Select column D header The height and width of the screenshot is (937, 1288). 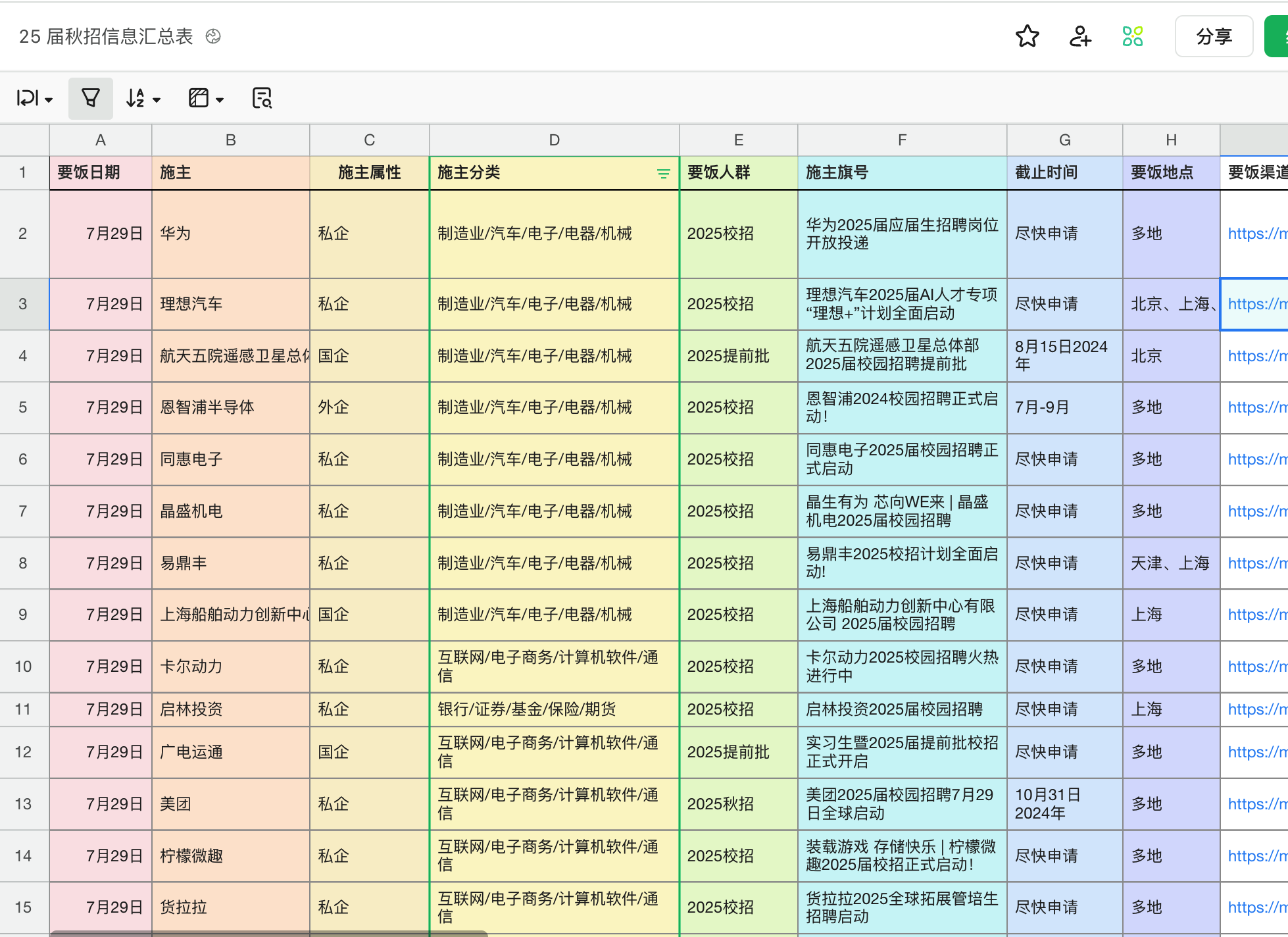pos(554,140)
